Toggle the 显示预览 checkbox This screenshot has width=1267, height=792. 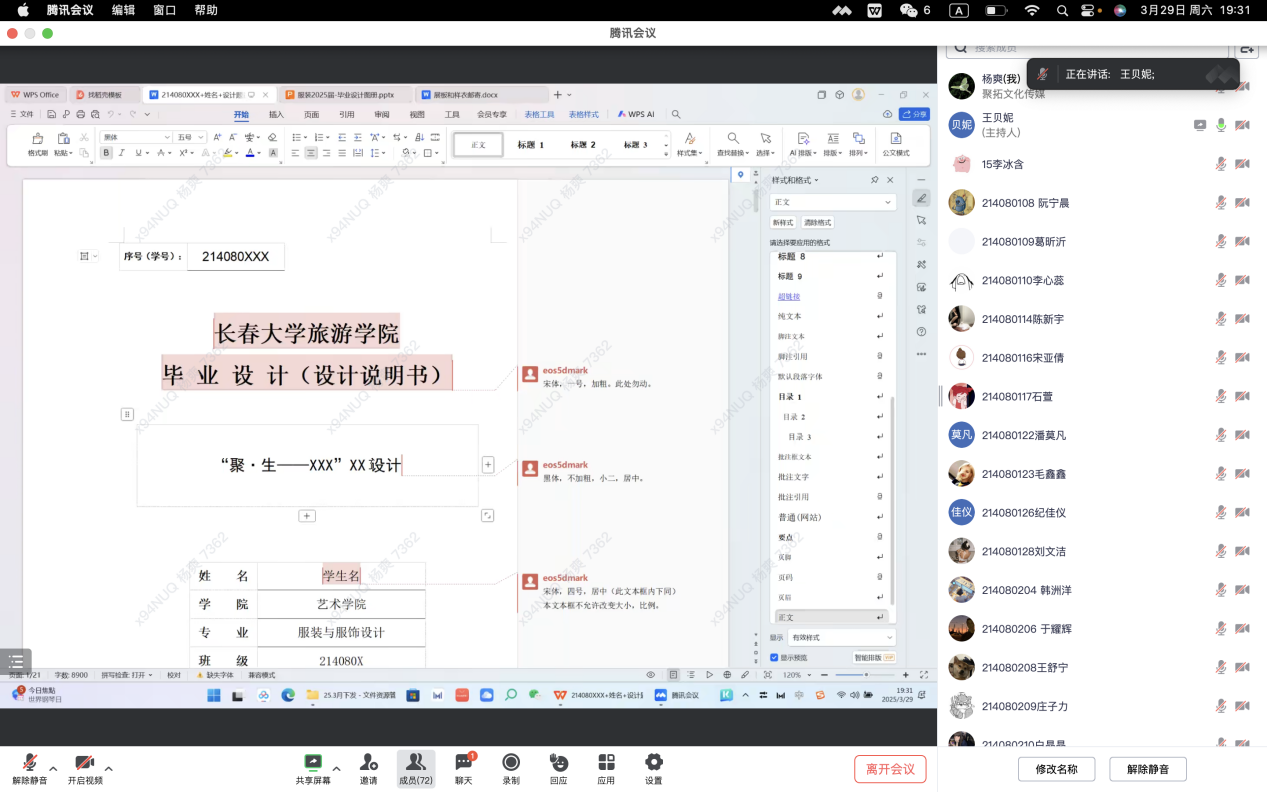[774, 657]
